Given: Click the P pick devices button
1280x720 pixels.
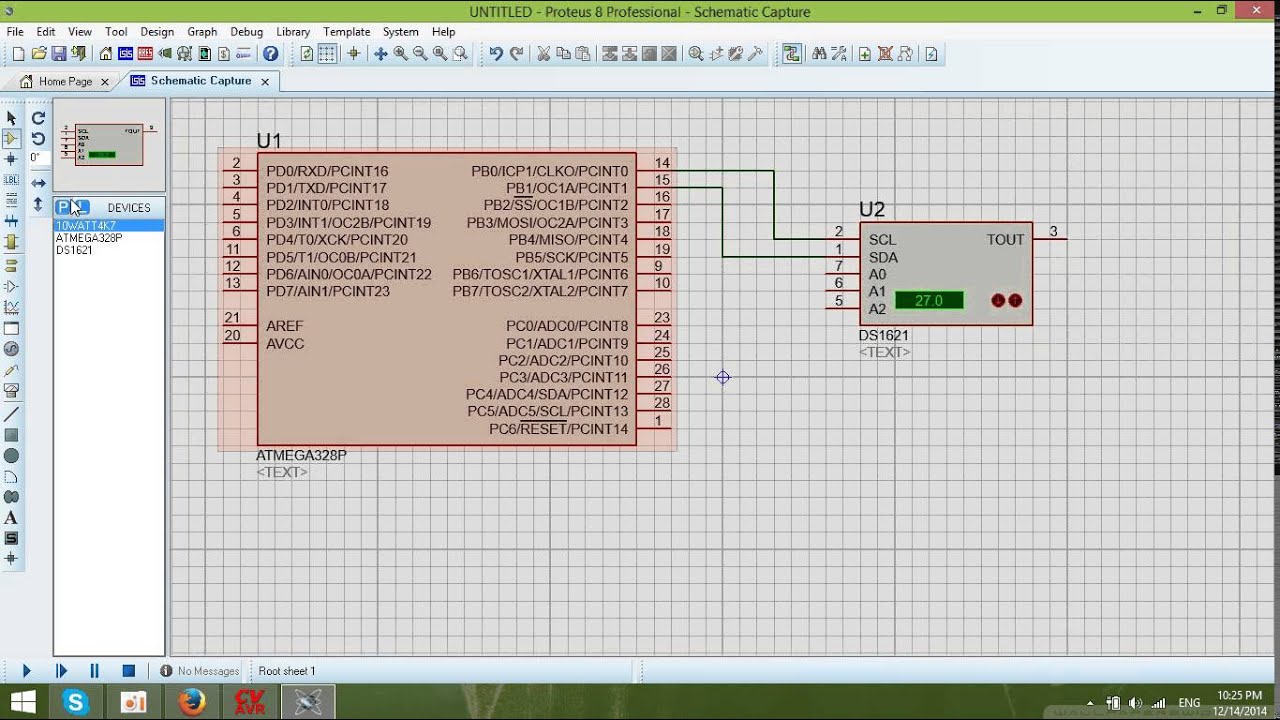Looking at the screenshot, I should click(63, 207).
